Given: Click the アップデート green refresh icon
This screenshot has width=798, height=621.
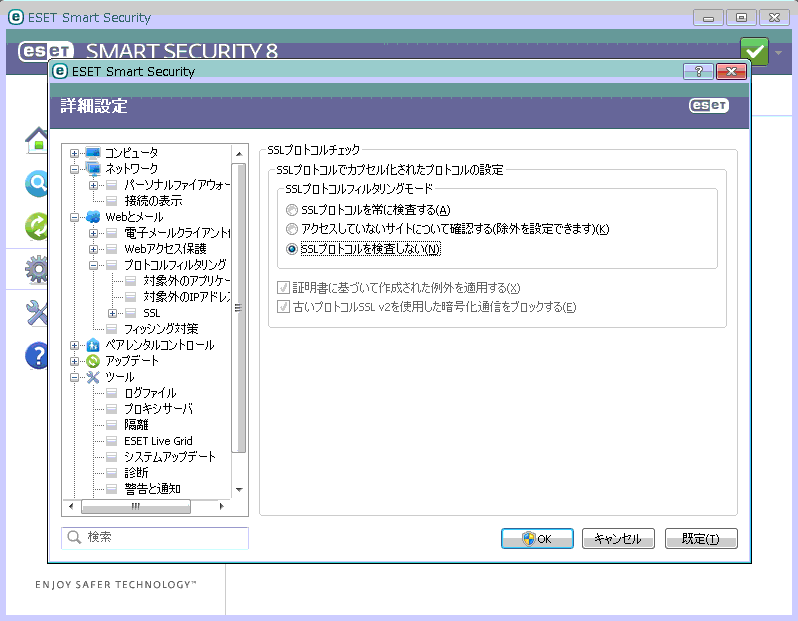Looking at the screenshot, I should tap(93, 361).
